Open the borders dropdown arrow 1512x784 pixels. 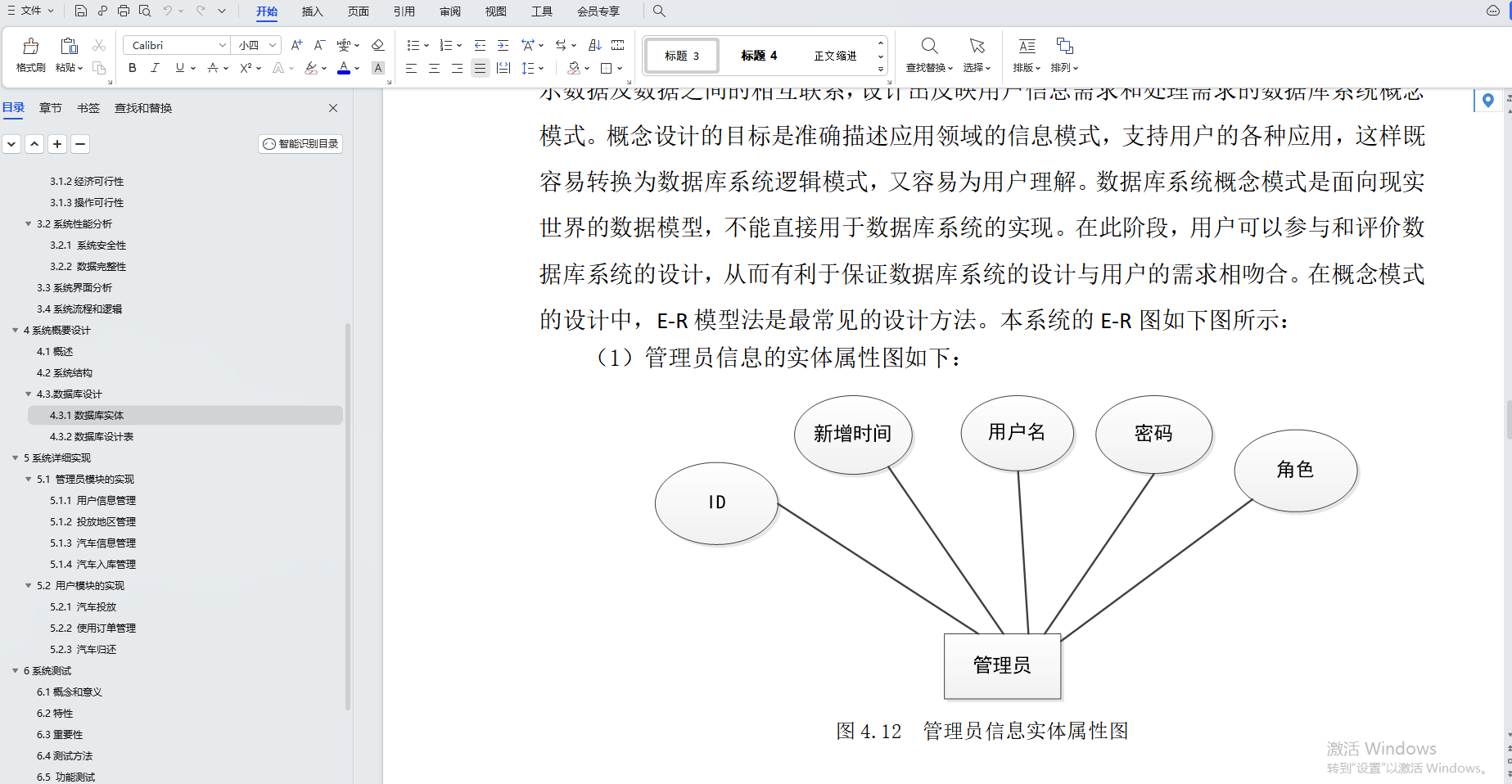pyautogui.click(x=620, y=69)
